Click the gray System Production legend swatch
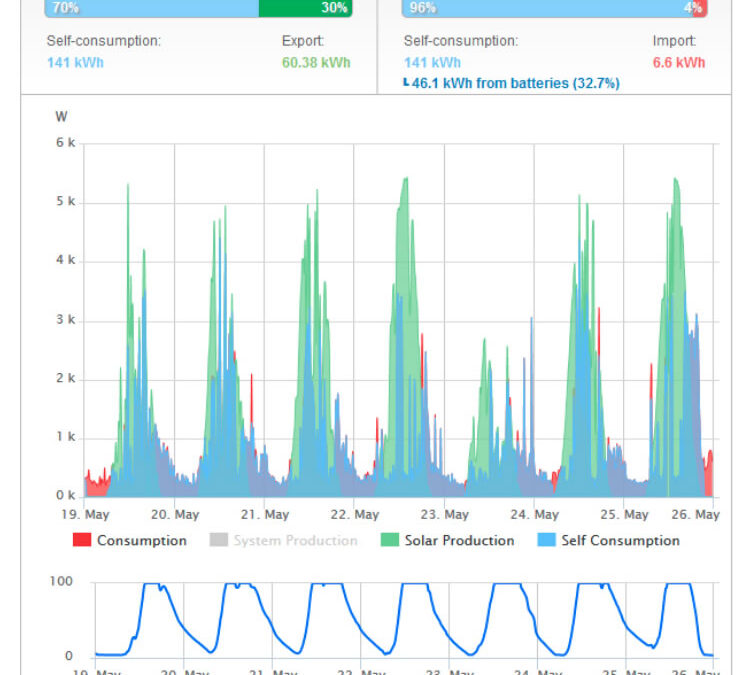 tap(218, 541)
